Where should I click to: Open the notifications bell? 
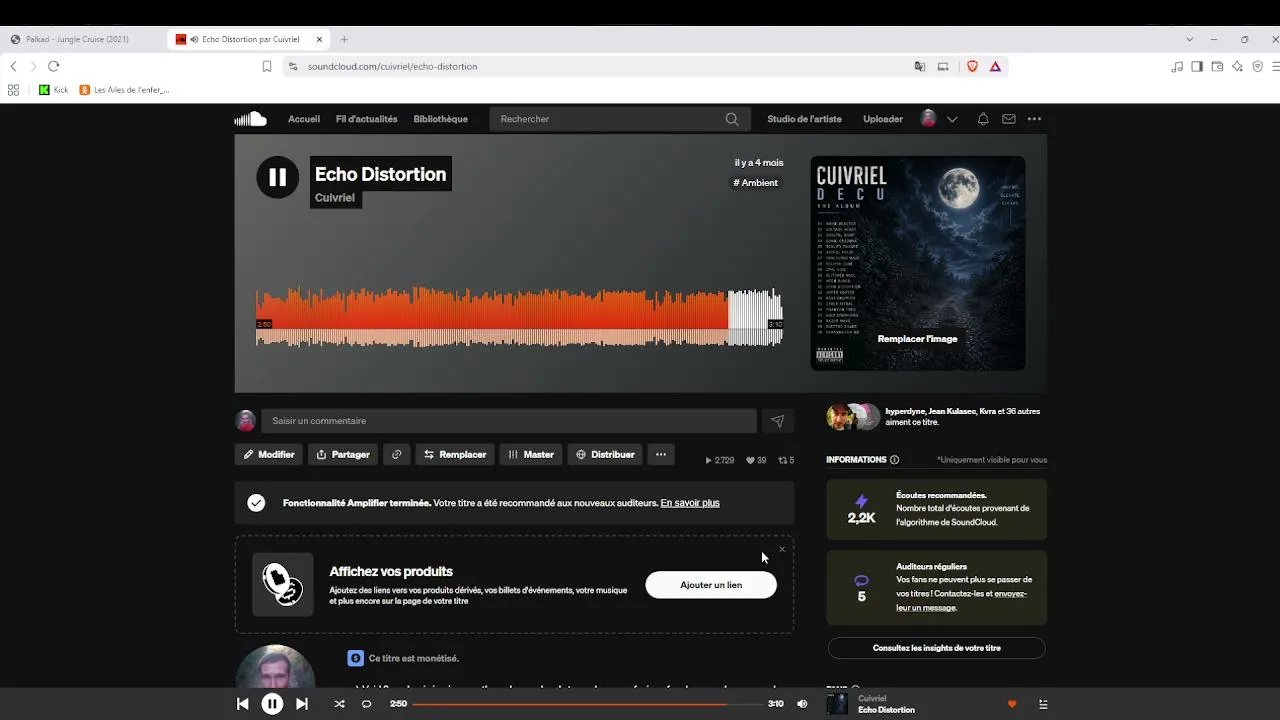(983, 119)
